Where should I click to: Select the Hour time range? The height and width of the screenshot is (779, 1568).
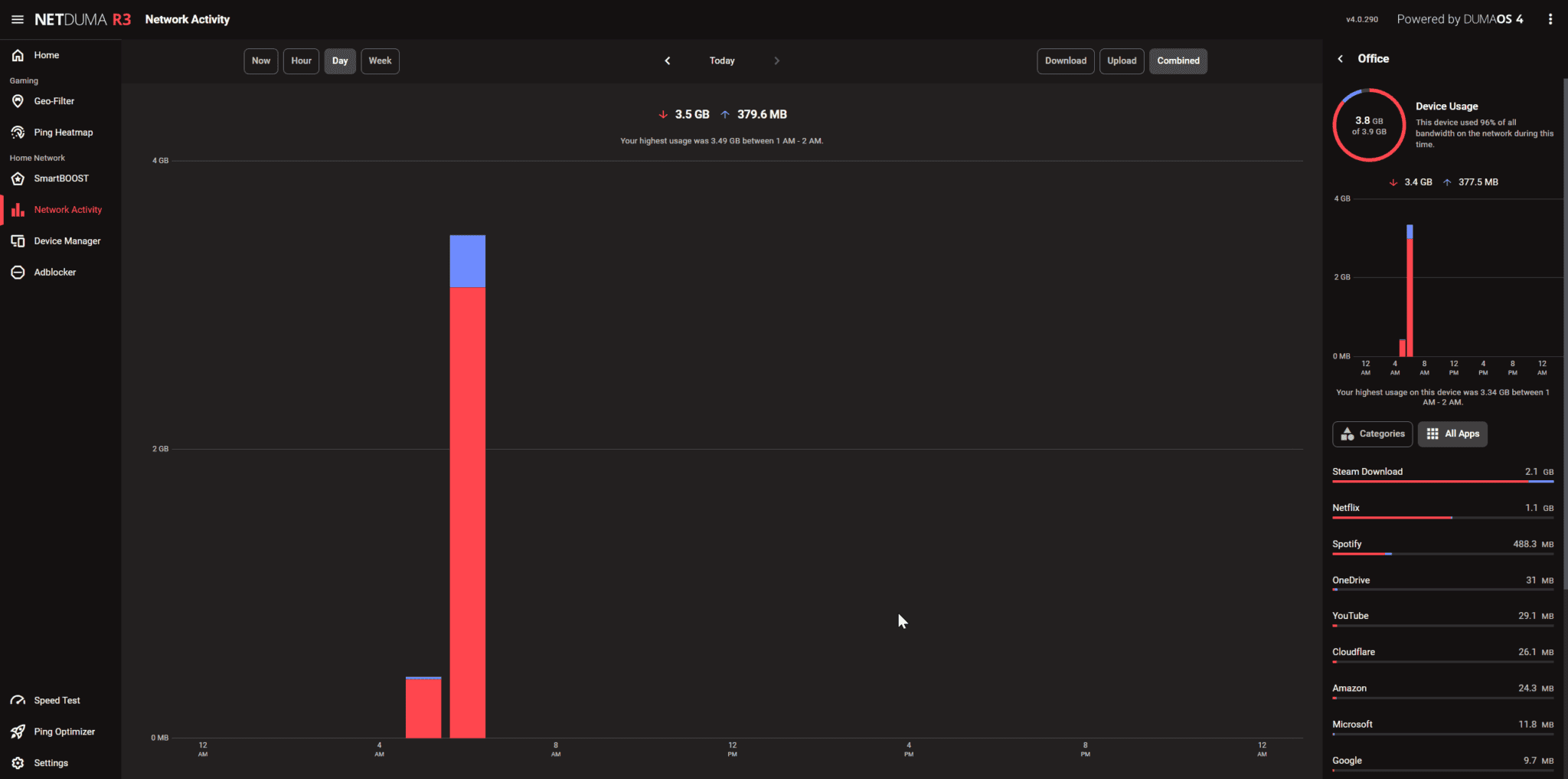click(301, 61)
